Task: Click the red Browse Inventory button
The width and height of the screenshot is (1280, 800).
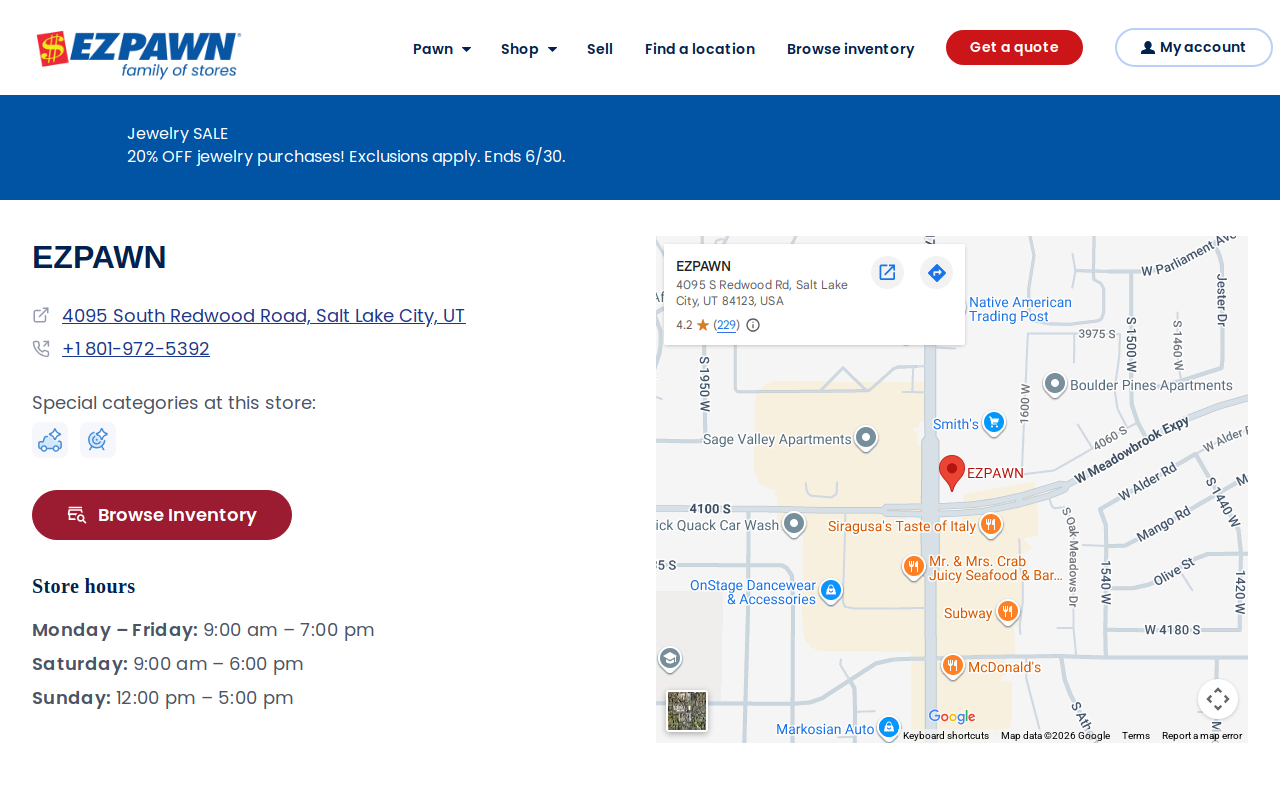Action: pos(162,515)
